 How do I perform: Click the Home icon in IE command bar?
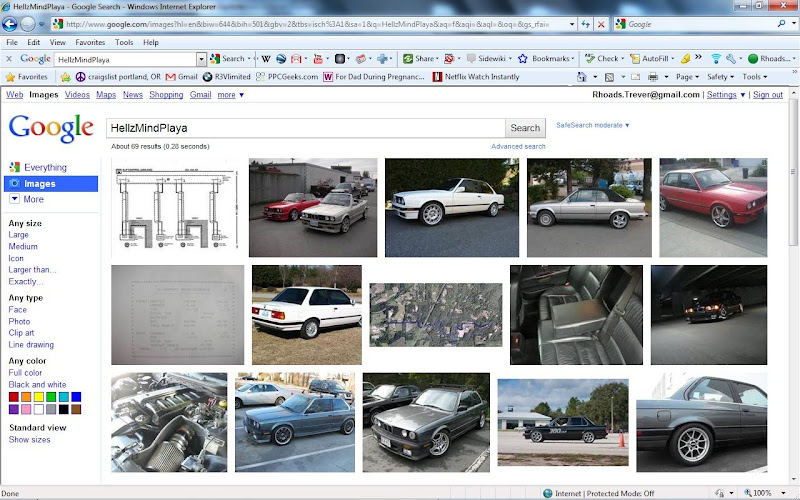[x=582, y=77]
